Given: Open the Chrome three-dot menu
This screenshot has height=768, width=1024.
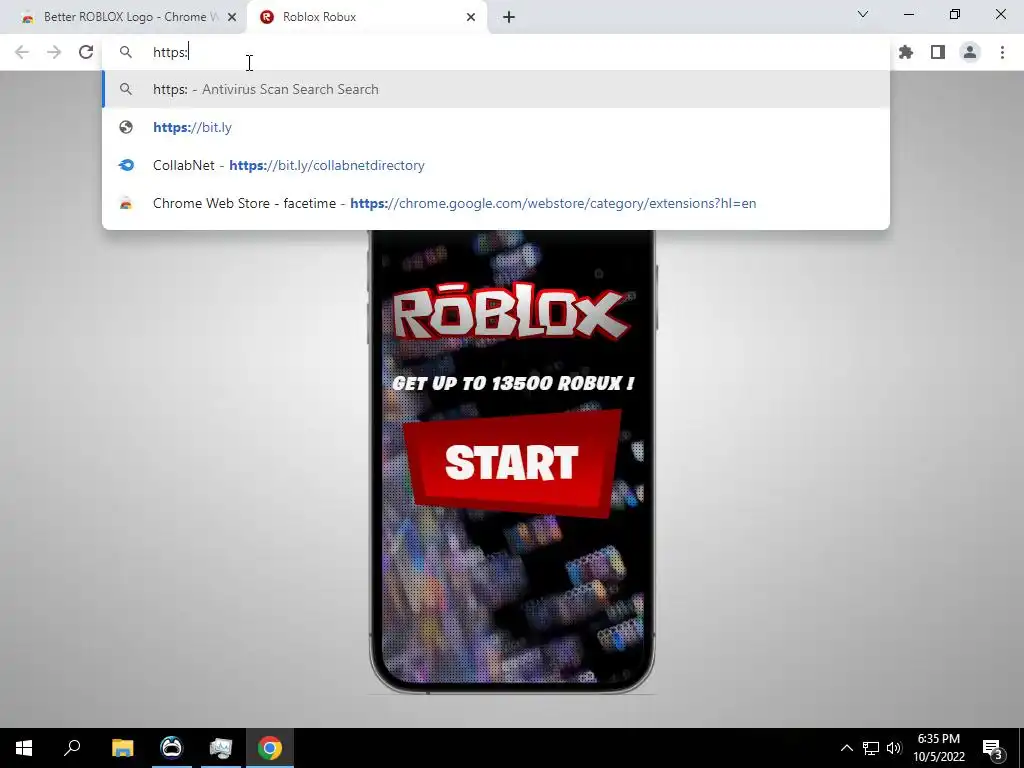Looking at the screenshot, I should 1002,52.
